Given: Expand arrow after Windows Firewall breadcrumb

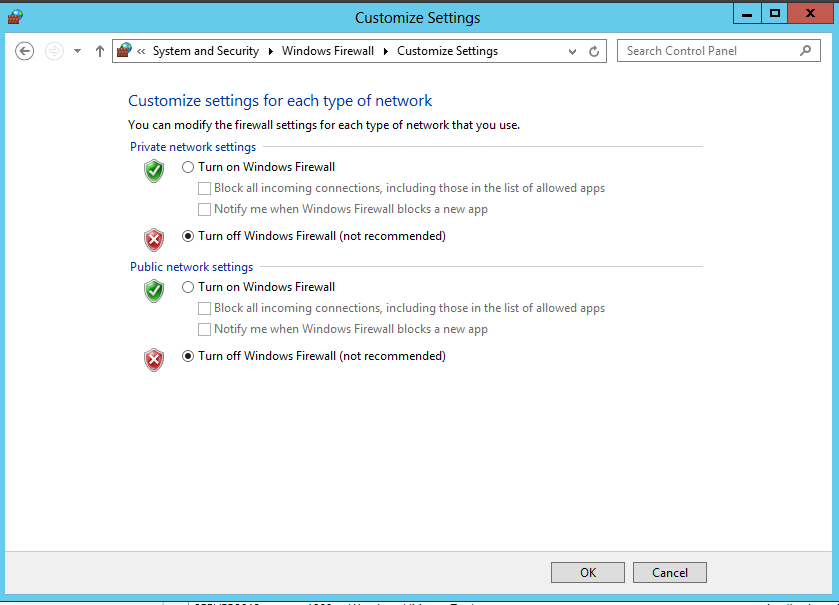Looking at the screenshot, I should click(386, 51).
